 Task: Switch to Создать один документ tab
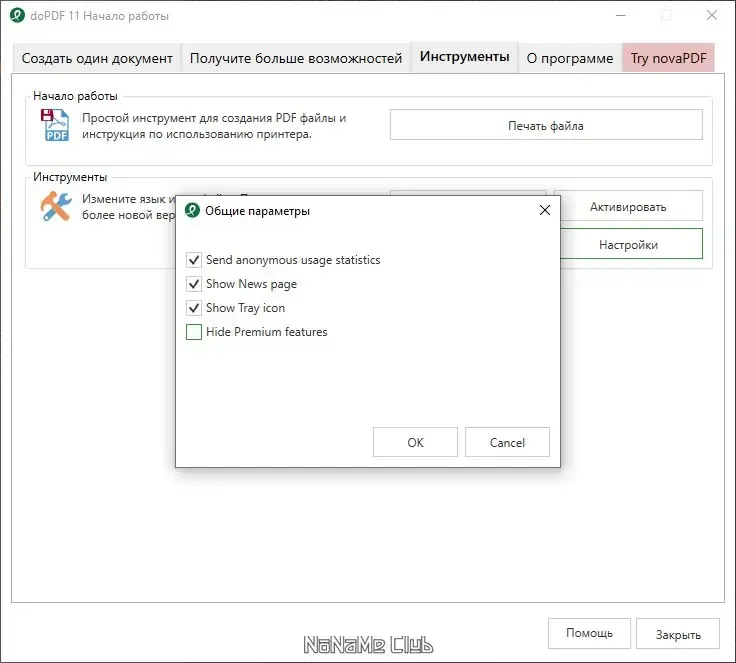click(97, 58)
